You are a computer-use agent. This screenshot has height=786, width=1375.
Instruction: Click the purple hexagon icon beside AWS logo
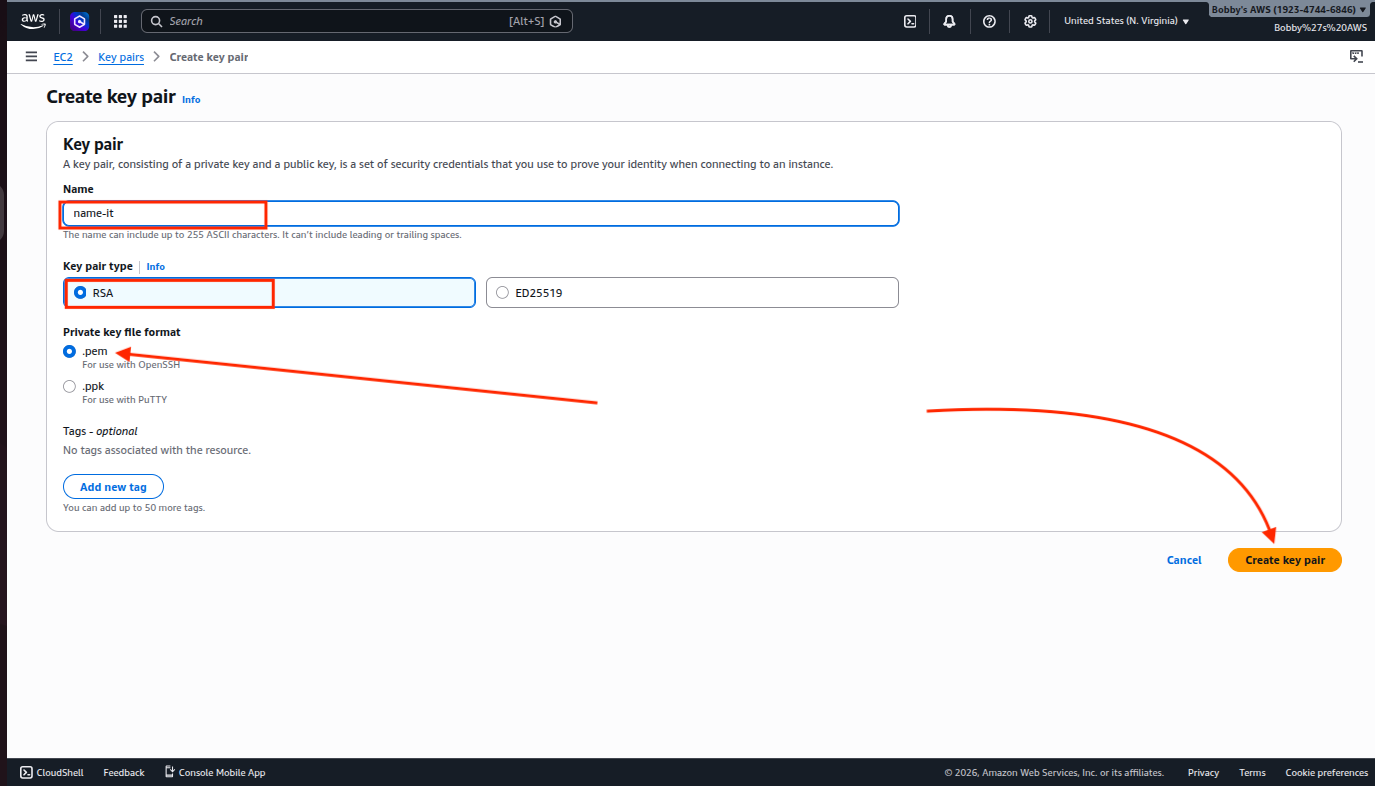point(80,21)
